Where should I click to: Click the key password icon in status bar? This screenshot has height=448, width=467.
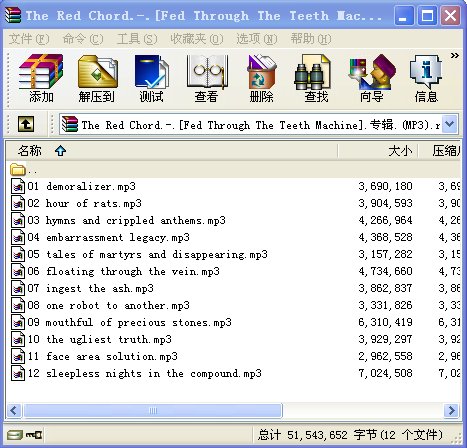coord(34,435)
